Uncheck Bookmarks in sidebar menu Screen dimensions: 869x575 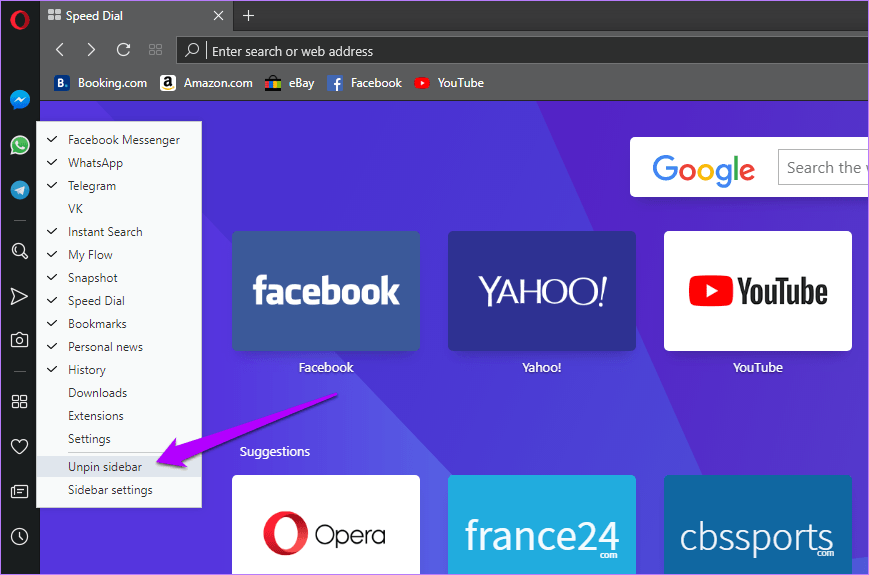[119, 324]
